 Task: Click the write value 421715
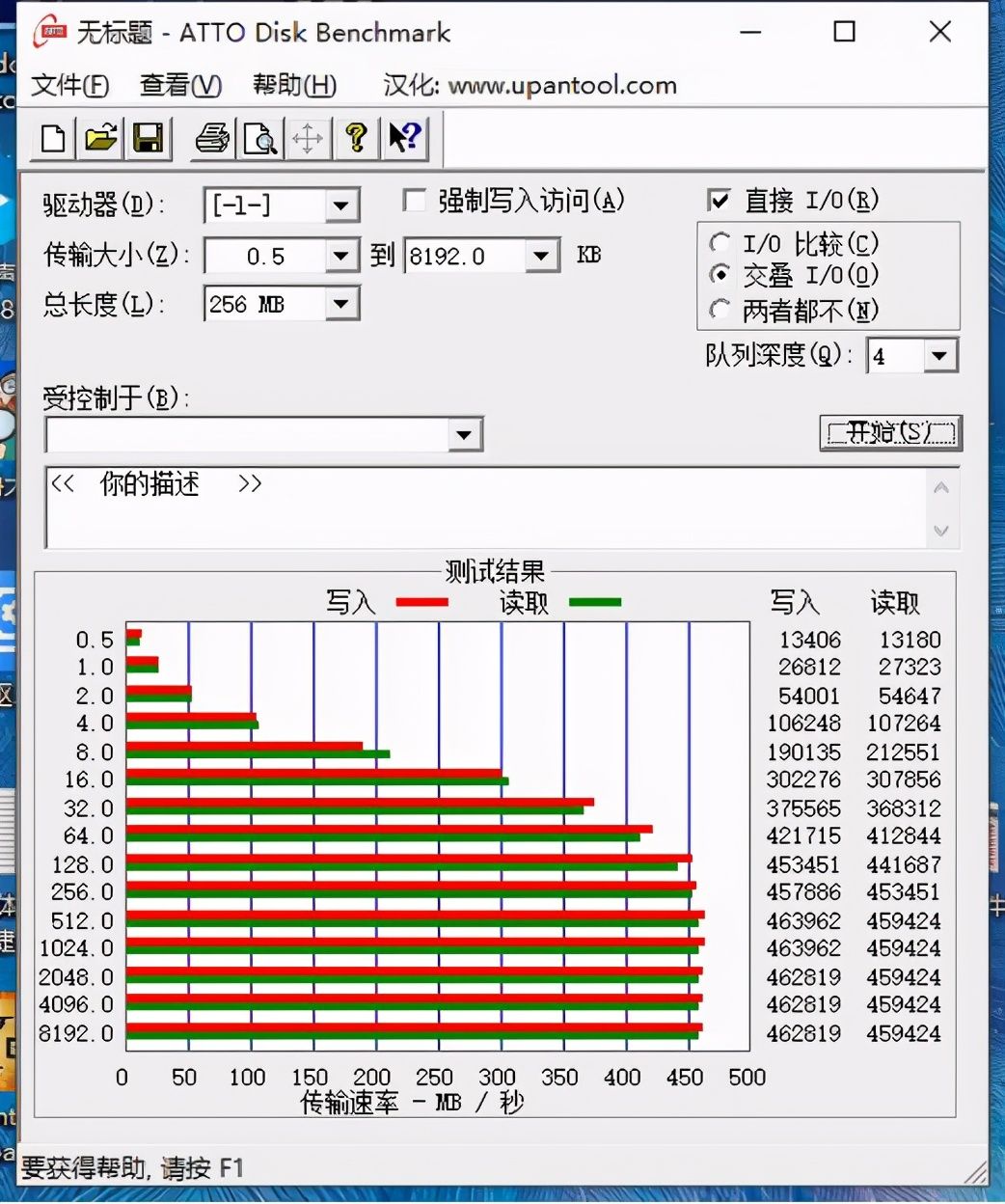(804, 835)
